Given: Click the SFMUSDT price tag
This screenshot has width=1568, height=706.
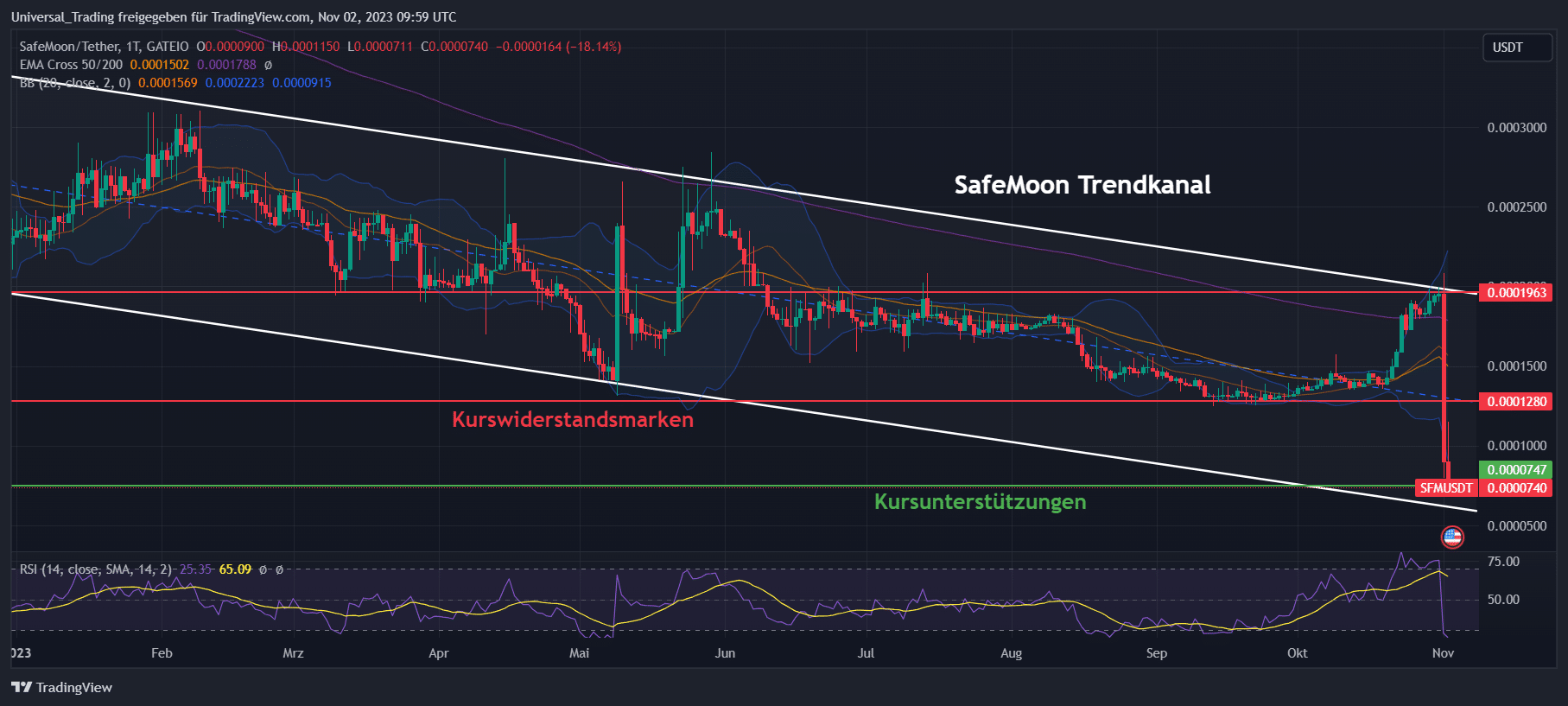Looking at the screenshot, I should click(x=1446, y=488).
